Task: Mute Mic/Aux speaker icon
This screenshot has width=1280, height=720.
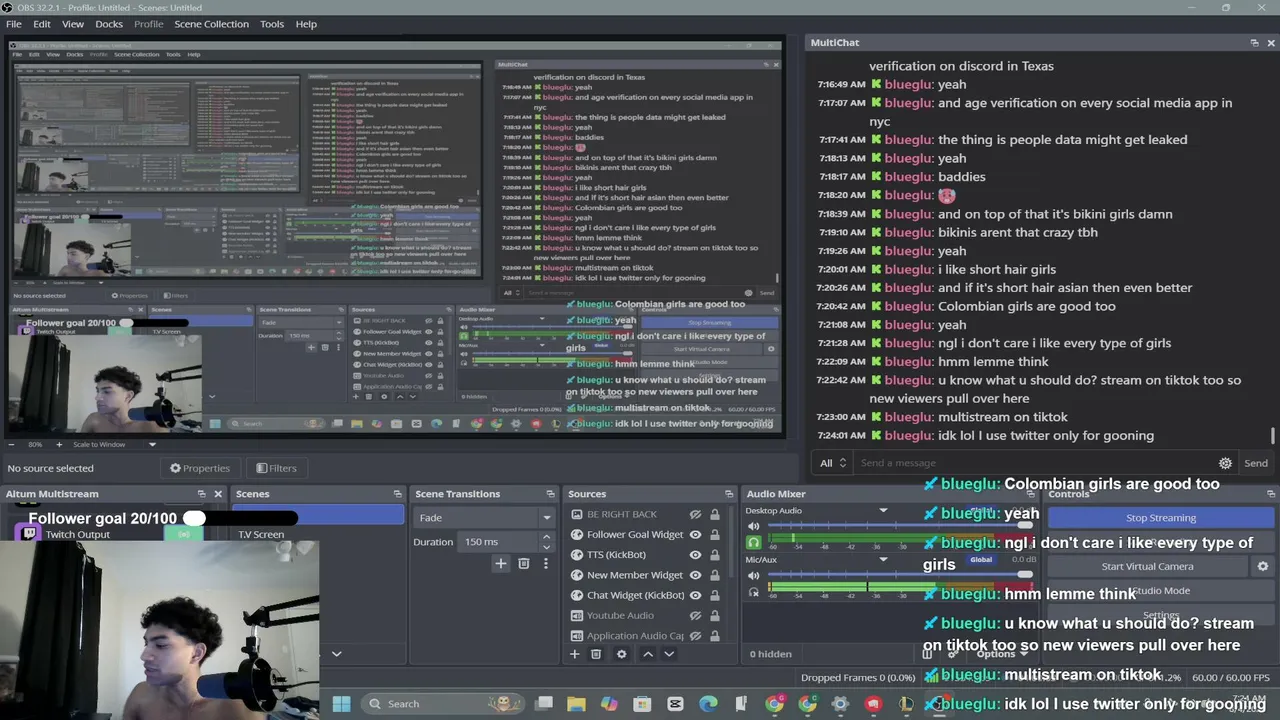Action: pos(754,575)
